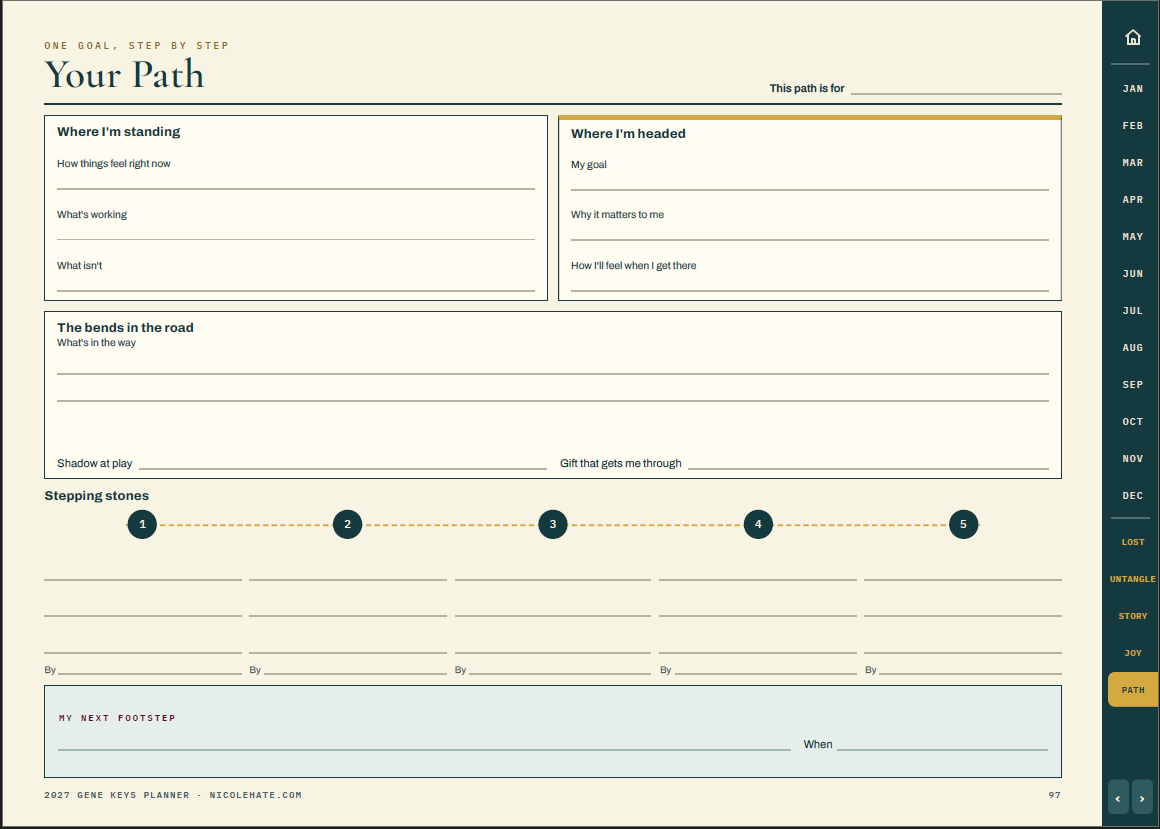Jump to the APR month tab
This screenshot has width=1160, height=829.
(1133, 200)
